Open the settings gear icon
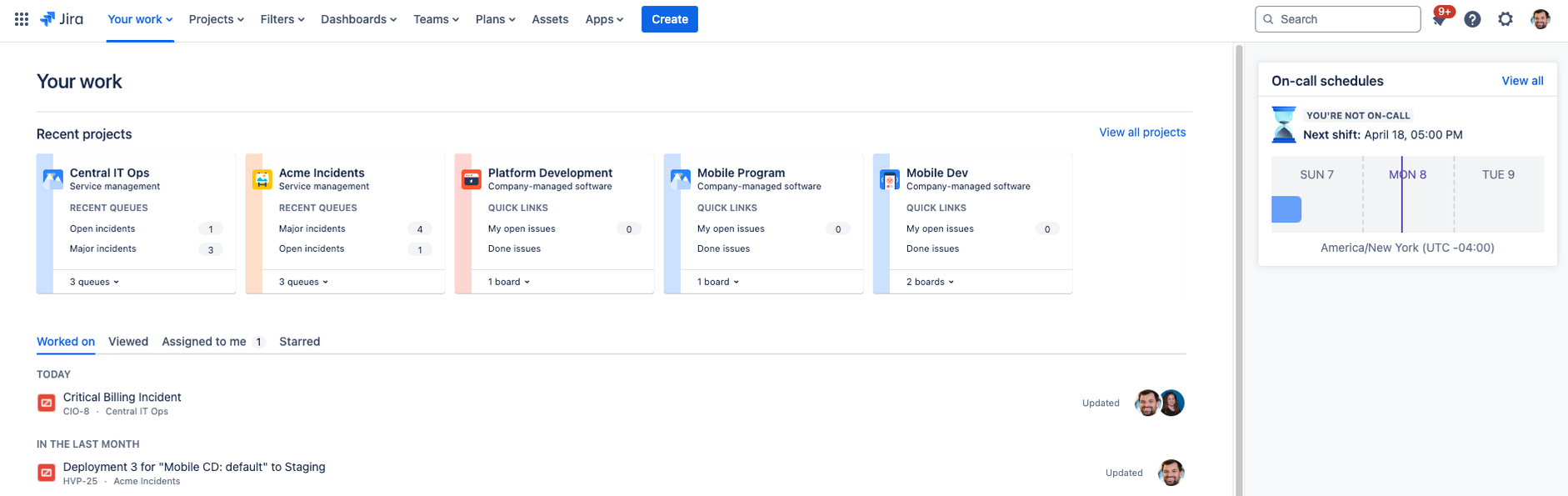1568x496 pixels. tap(1505, 19)
